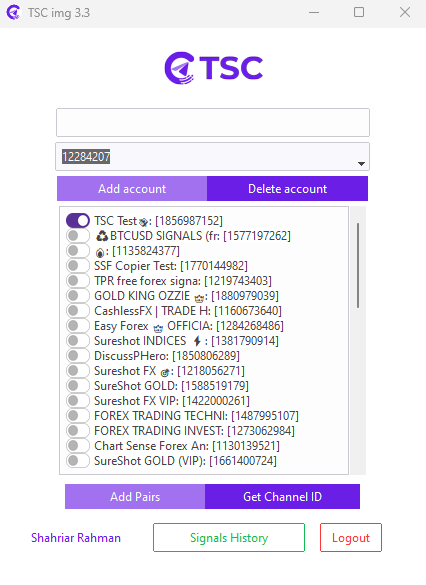Click the account combo box showing 12284207
Screen dimensions: 426x585
(x=213, y=156)
